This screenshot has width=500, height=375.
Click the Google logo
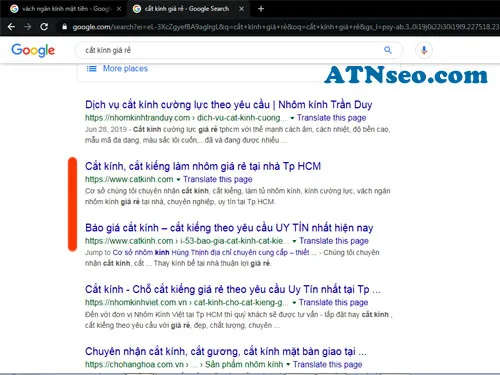(33, 50)
